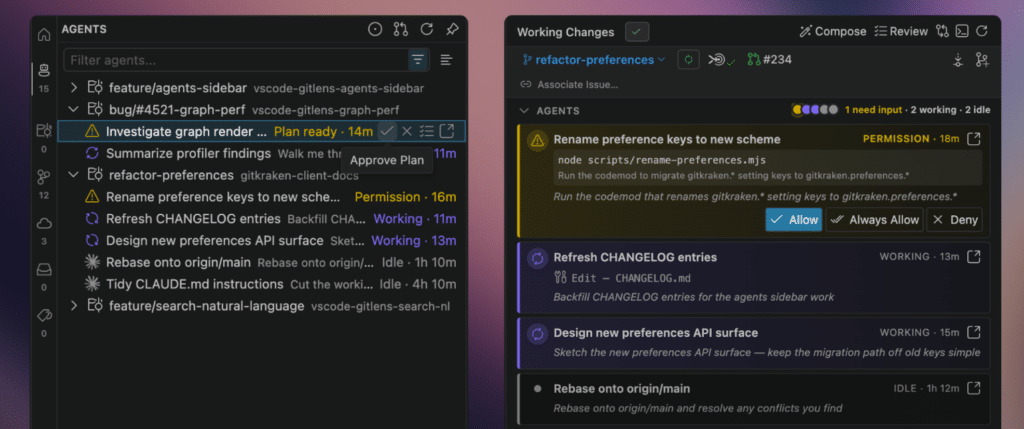
Task: Click the Allow button
Action: (x=793, y=220)
